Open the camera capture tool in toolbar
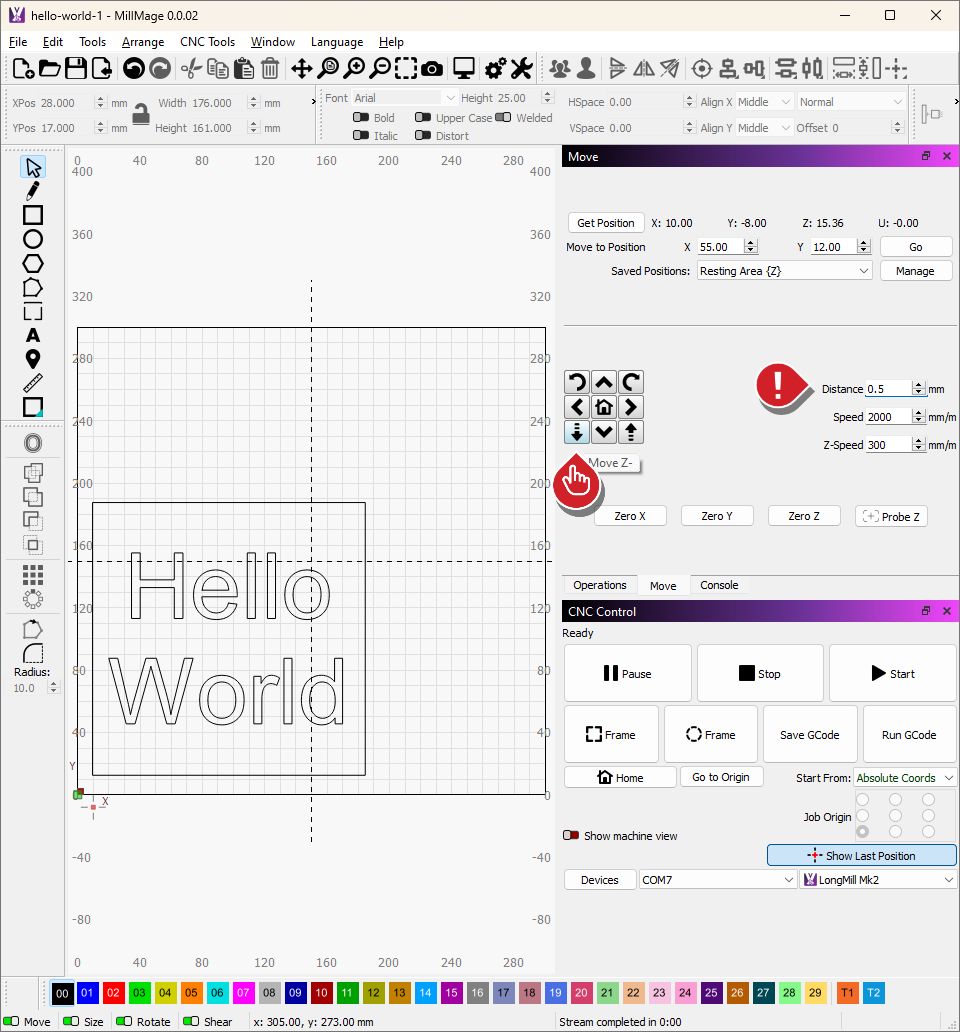960x1032 pixels. [x=432, y=68]
